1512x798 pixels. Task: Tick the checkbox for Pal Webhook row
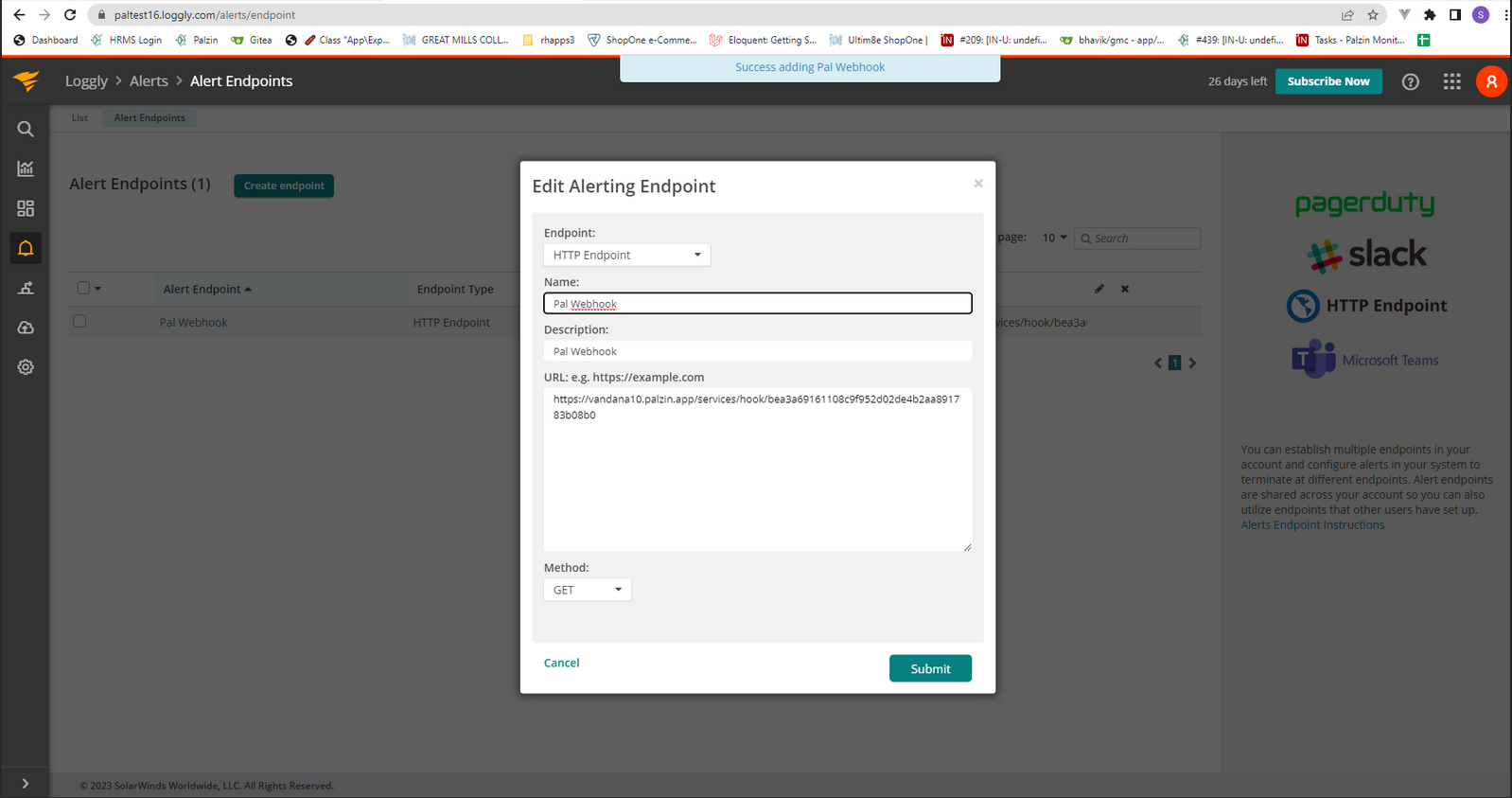[79, 322]
